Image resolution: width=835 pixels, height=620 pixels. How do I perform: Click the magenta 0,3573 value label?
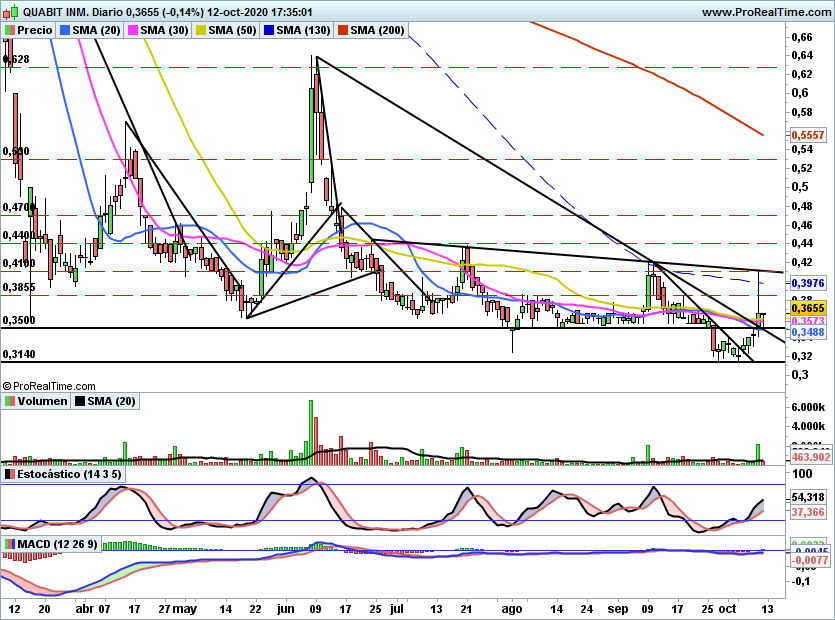click(808, 321)
